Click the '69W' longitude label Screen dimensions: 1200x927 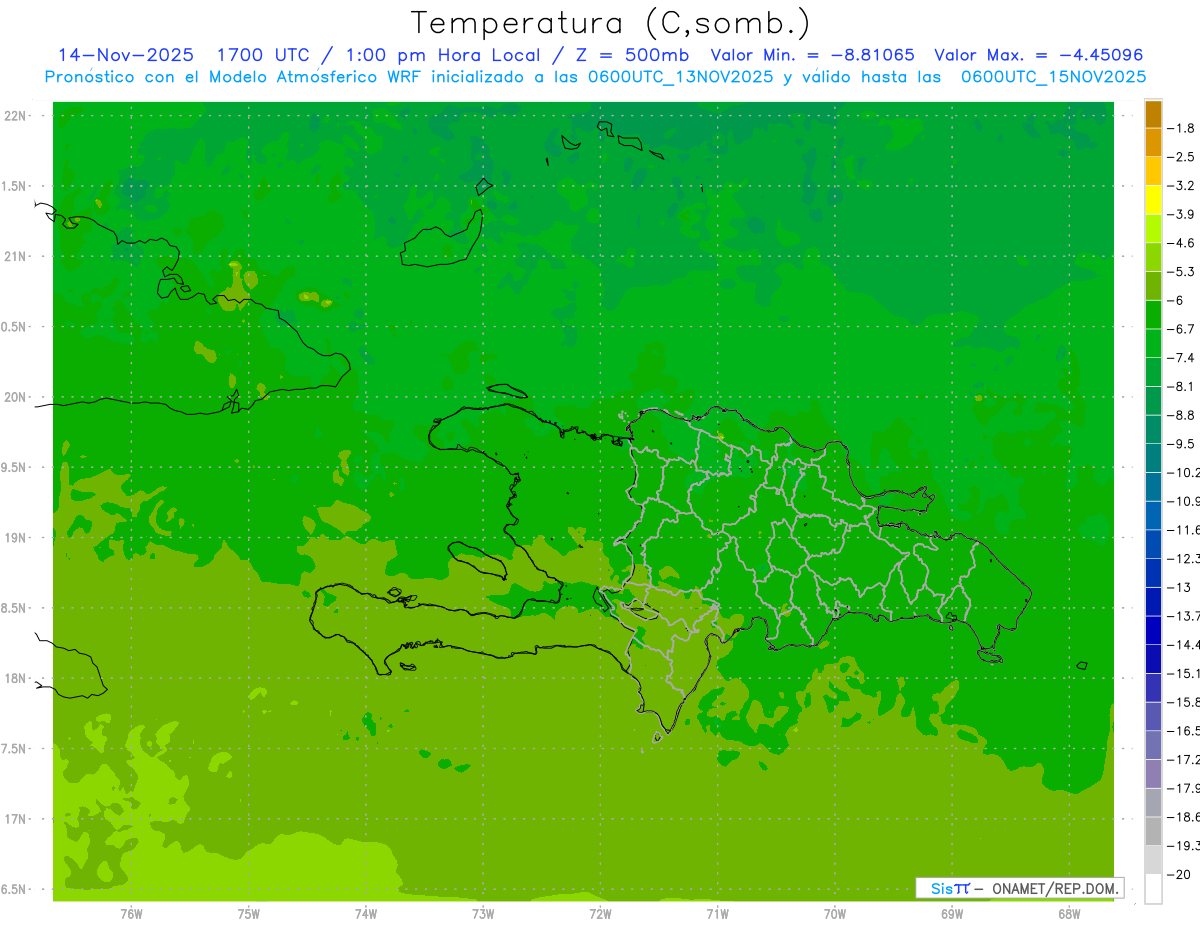pyautogui.click(x=952, y=914)
